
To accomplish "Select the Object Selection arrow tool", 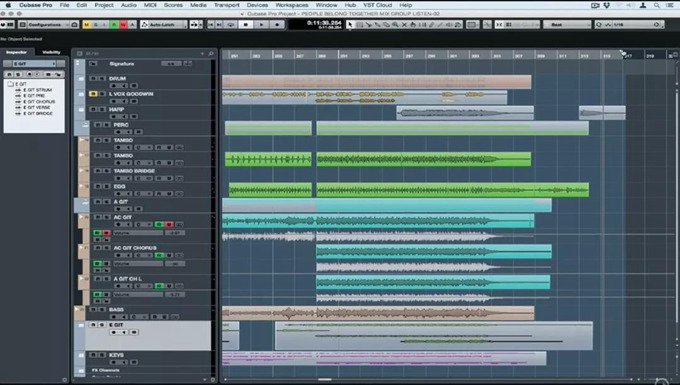I will click(350, 25).
